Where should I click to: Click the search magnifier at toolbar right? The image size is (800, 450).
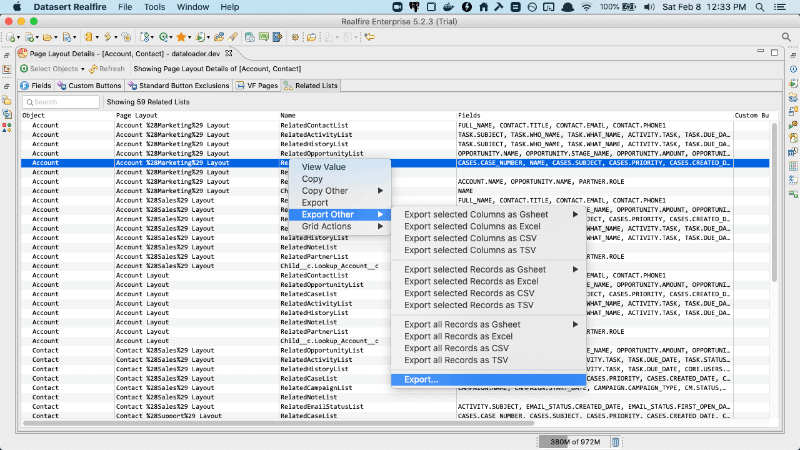(786, 37)
